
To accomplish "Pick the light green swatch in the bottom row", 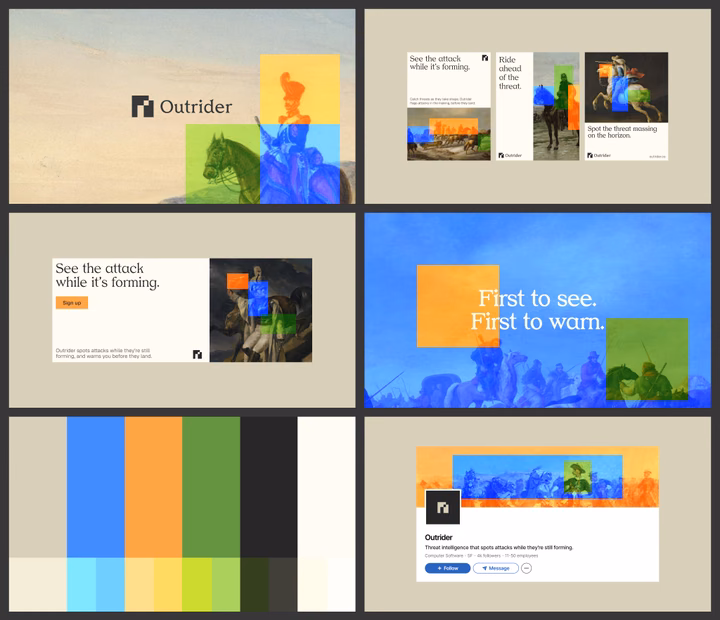I will 226,584.
